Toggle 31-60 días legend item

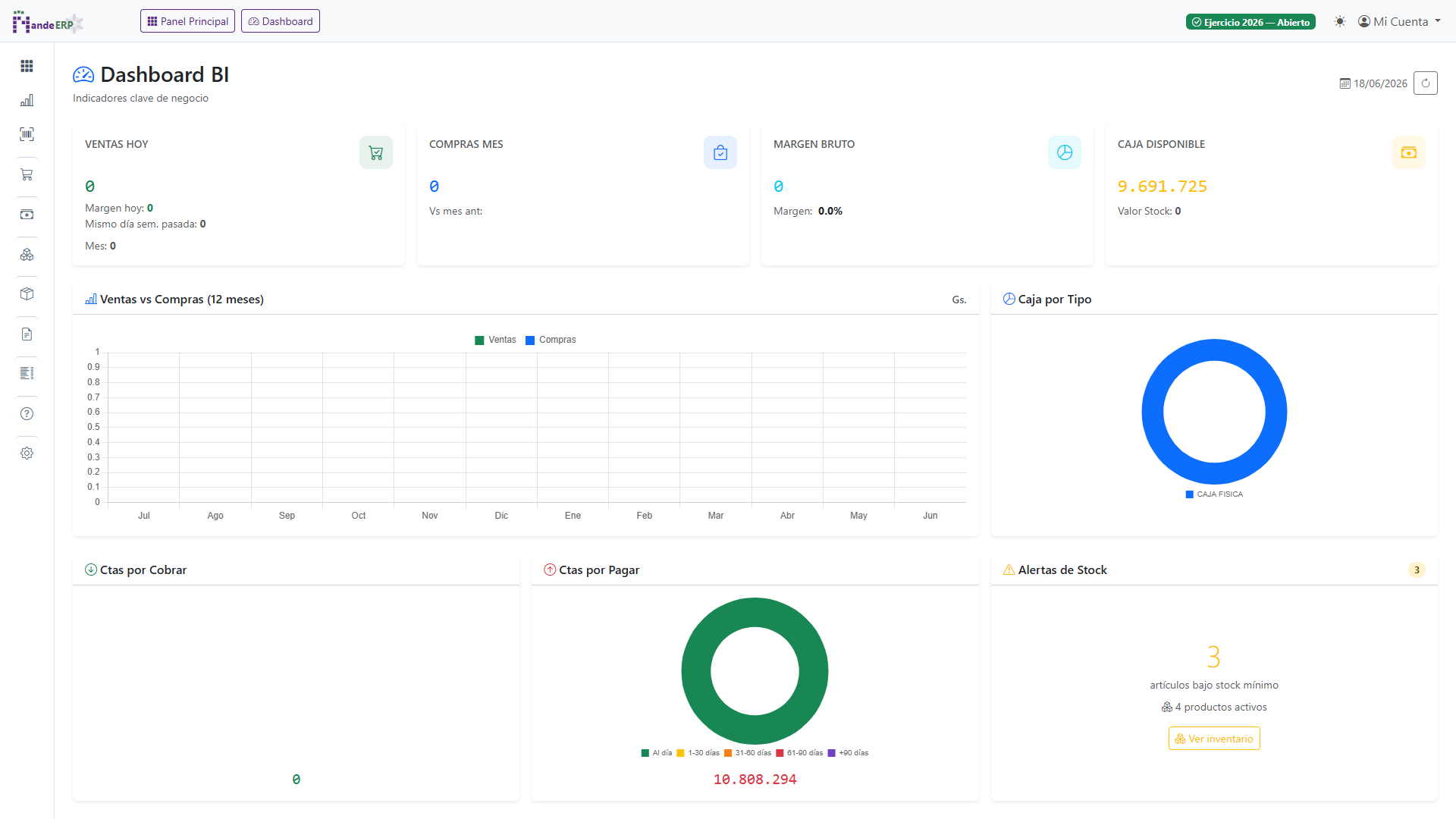(748, 753)
